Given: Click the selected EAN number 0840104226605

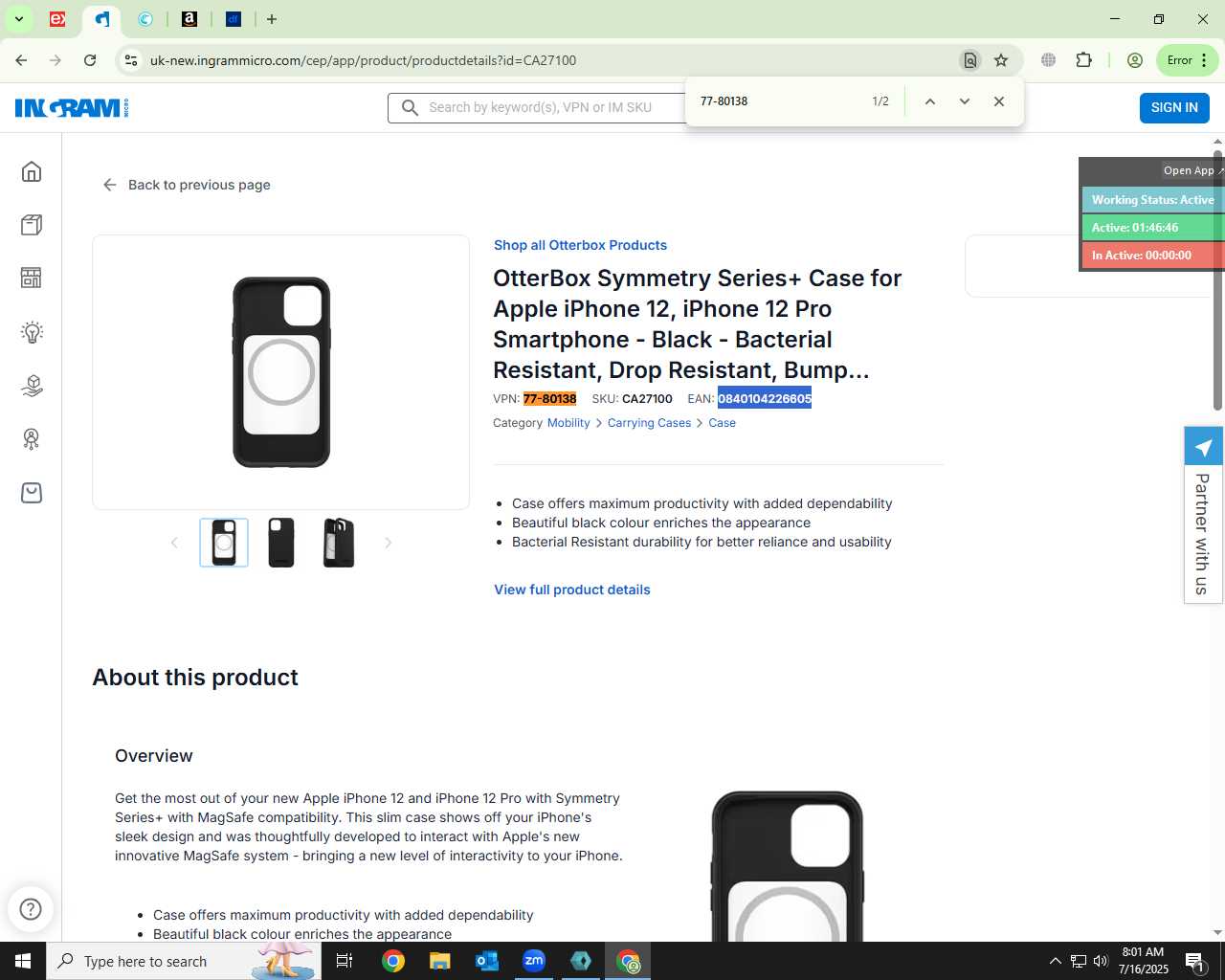Looking at the screenshot, I should tap(764, 399).
